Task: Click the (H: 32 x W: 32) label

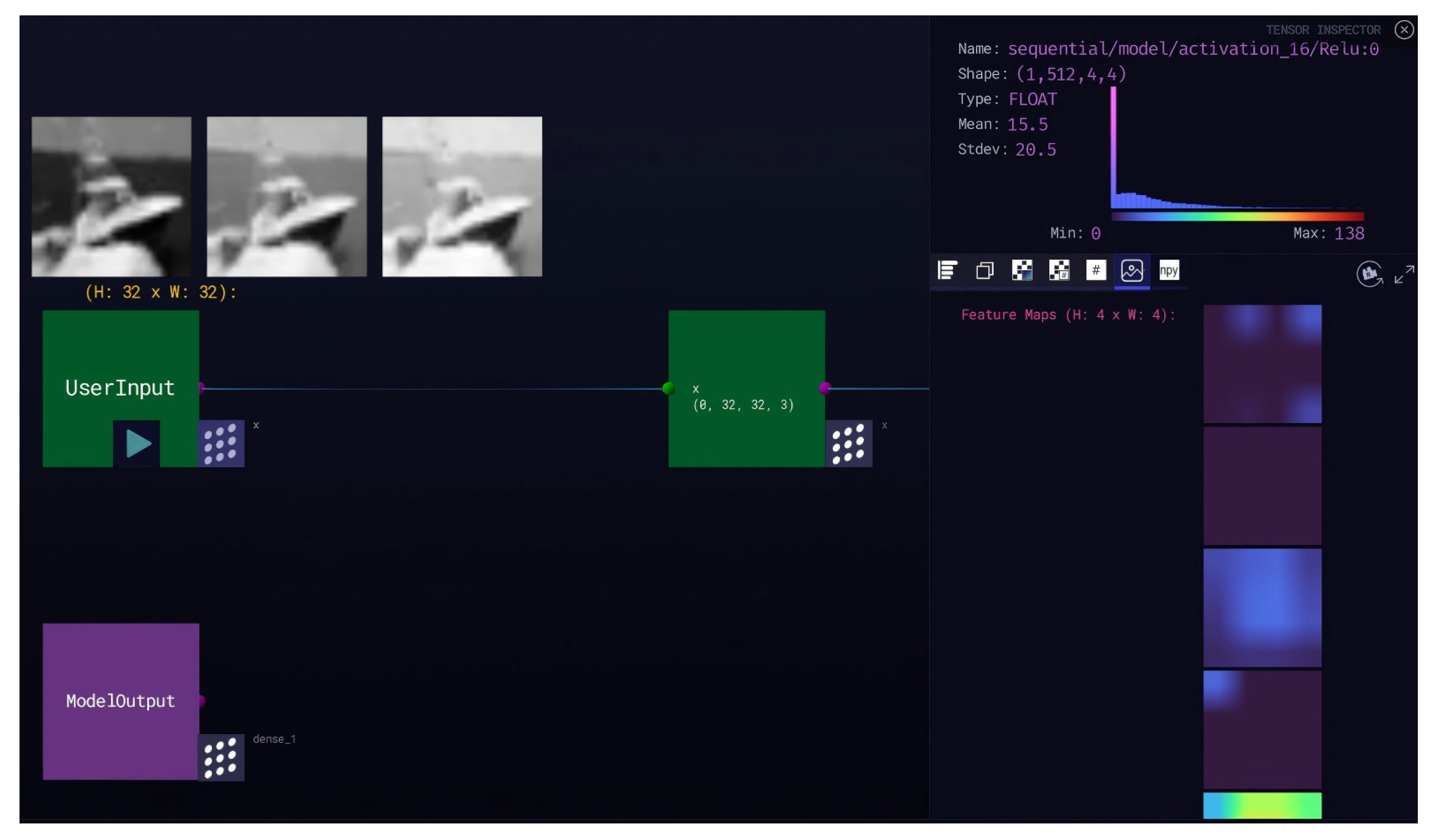Action: click(x=160, y=292)
